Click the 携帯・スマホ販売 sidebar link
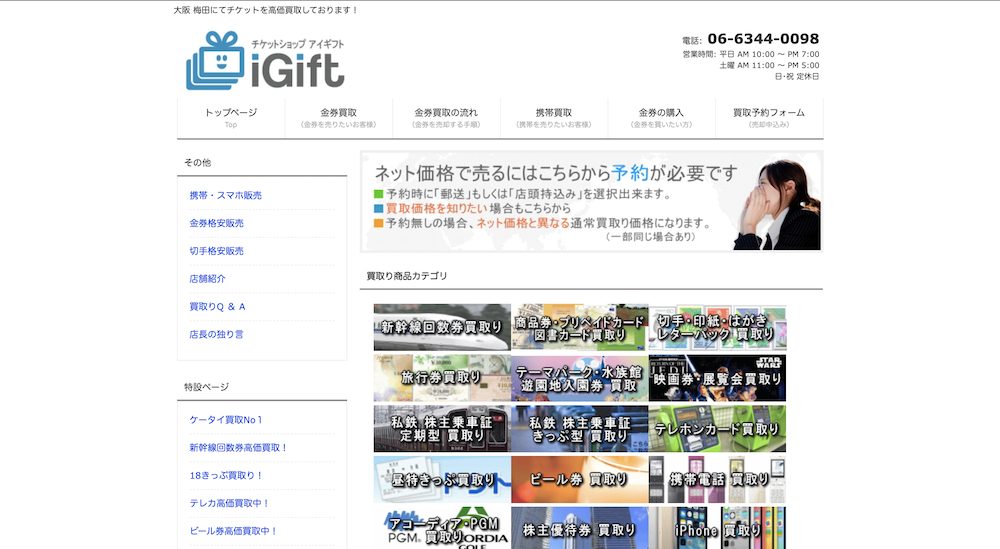Viewport: 1000px width, 549px height. (x=225, y=195)
